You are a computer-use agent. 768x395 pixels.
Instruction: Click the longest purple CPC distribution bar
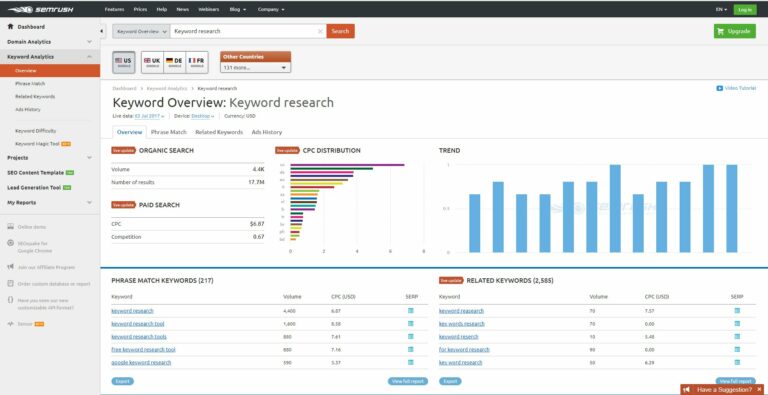pos(347,165)
